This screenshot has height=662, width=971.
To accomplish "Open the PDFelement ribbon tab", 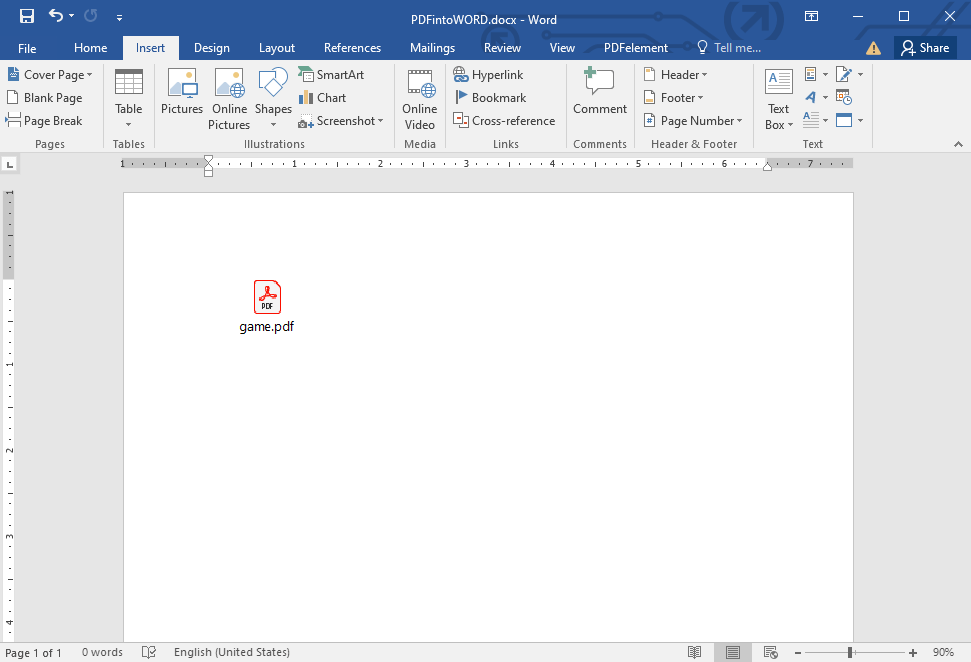I will 635,47.
